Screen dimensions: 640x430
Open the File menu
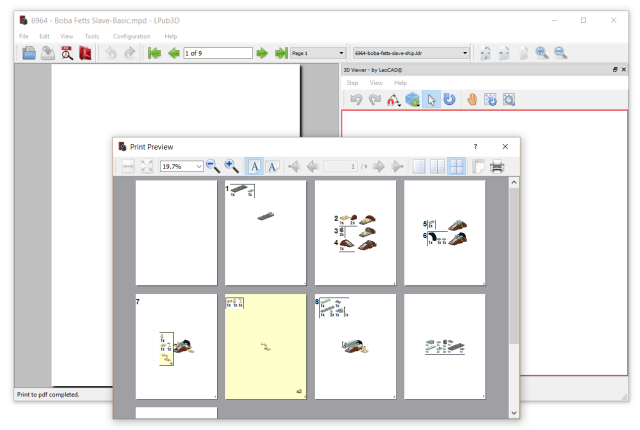tap(24, 36)
